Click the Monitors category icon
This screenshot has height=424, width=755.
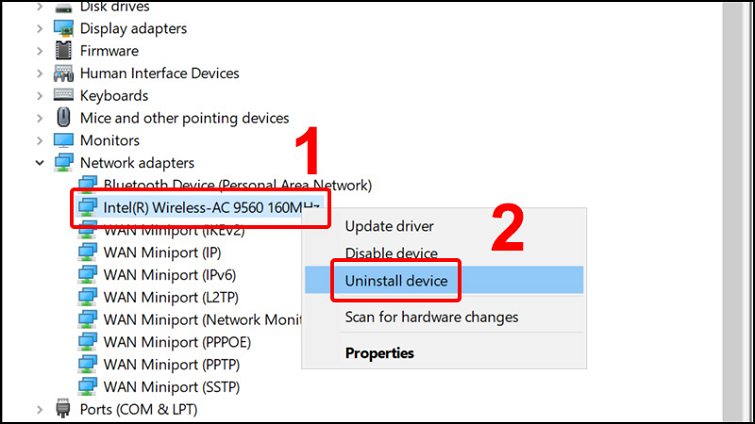[x=63, y=141]
